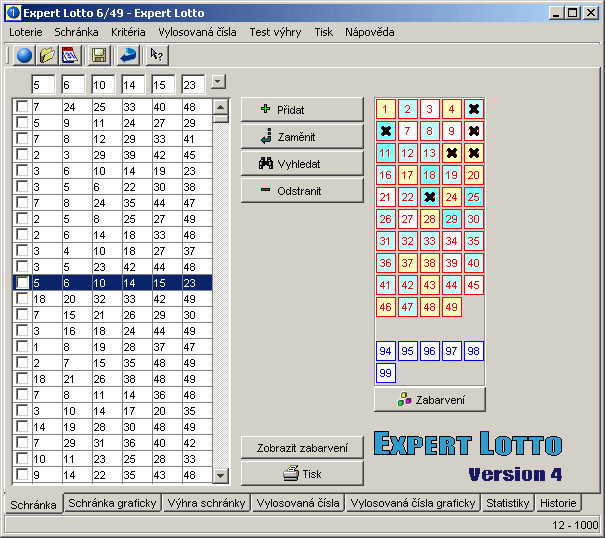Click the context help pointer icon
This screenshot has height=538, width=605.
pyautogui.click(x=157, y=55)
